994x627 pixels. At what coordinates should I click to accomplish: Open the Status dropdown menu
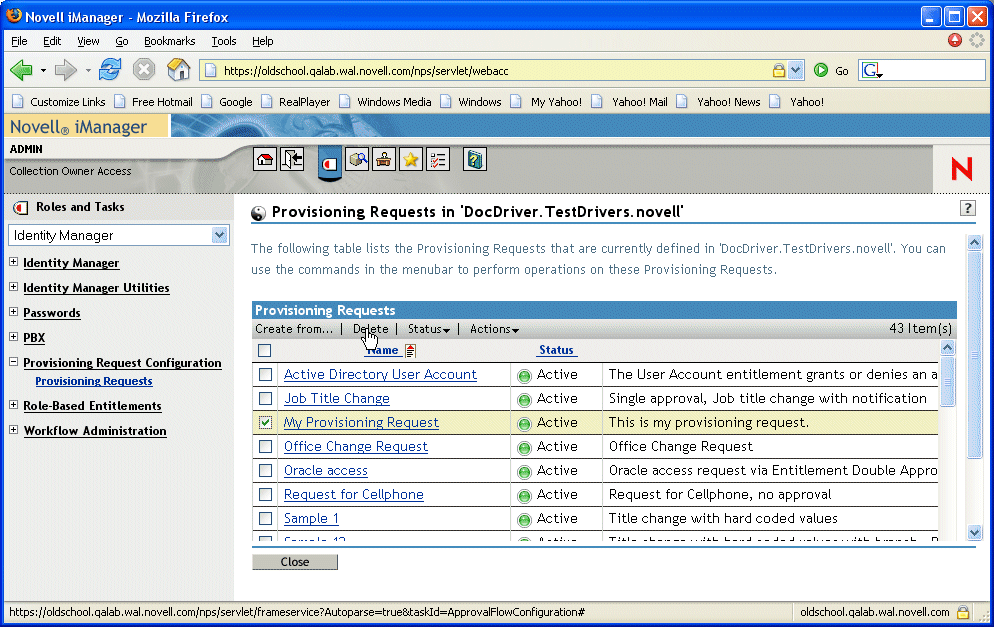click(429, 328)
